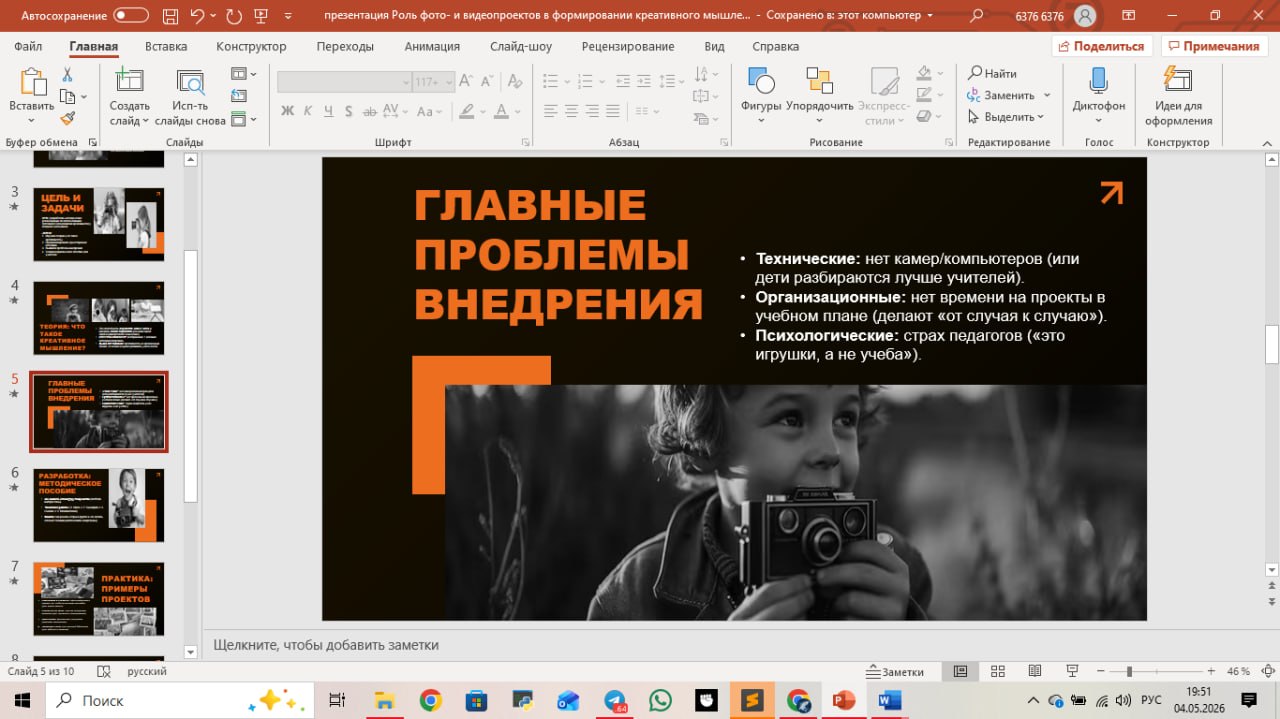
Task: Switch to the Слайд-шоу tab
Action: pyautogui.click(x=521, y=46)
